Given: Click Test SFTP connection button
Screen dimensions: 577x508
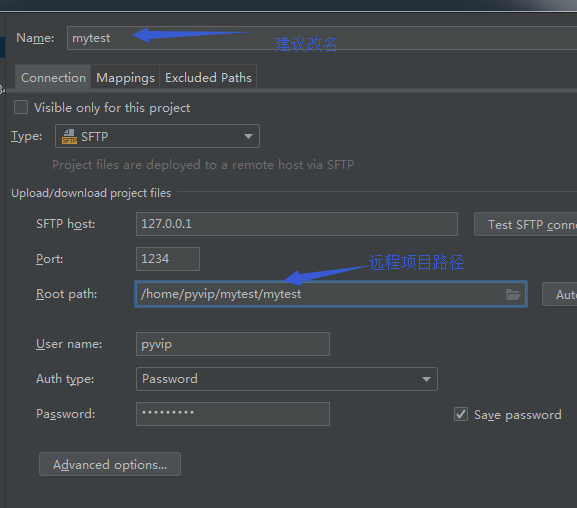Looking at the screenshot, I should [x=525, y=224].
